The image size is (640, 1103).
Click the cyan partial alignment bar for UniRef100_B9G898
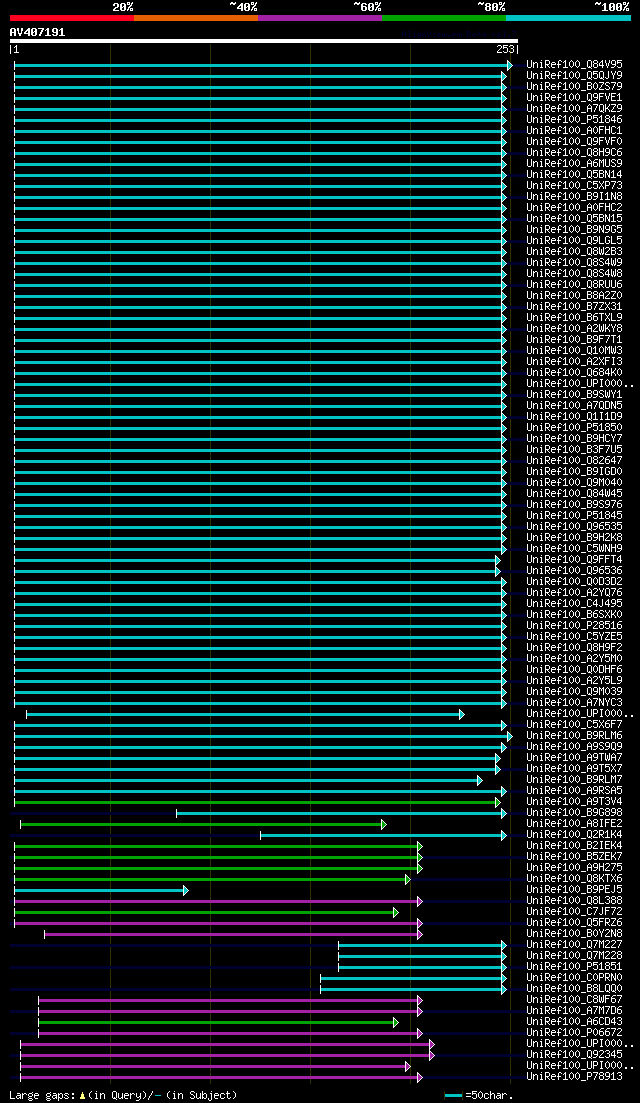(341, 813)
